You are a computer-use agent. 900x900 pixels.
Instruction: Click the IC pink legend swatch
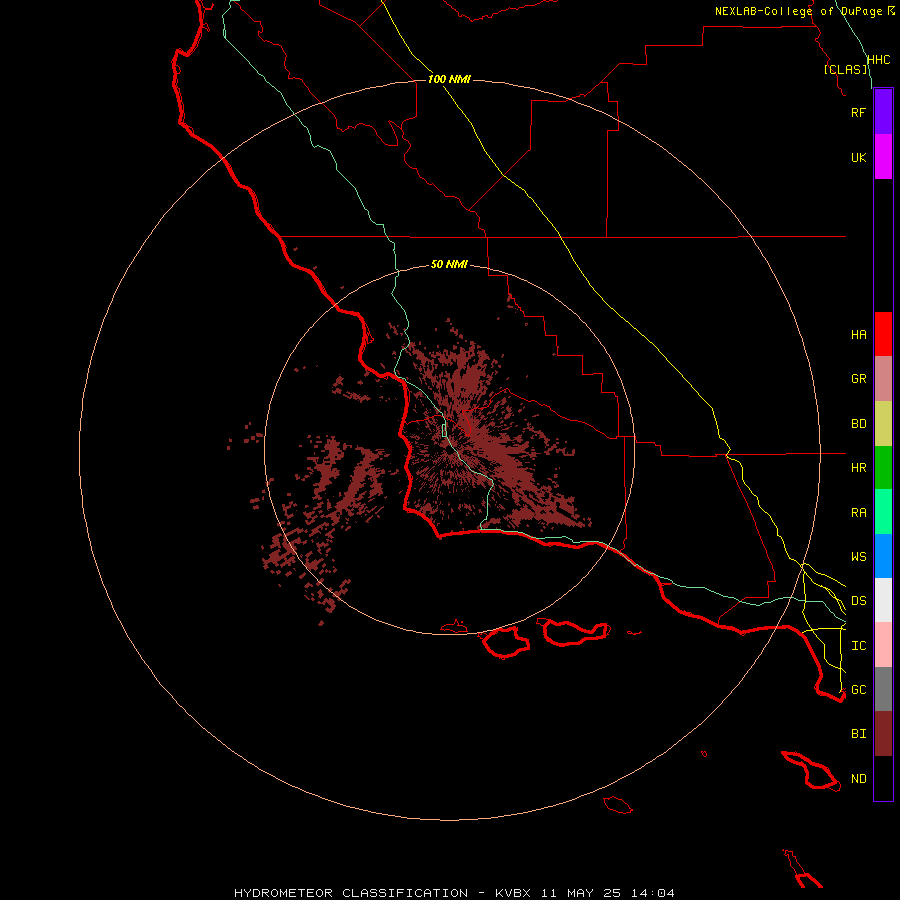pyautogui.click(x=883, y=645)
